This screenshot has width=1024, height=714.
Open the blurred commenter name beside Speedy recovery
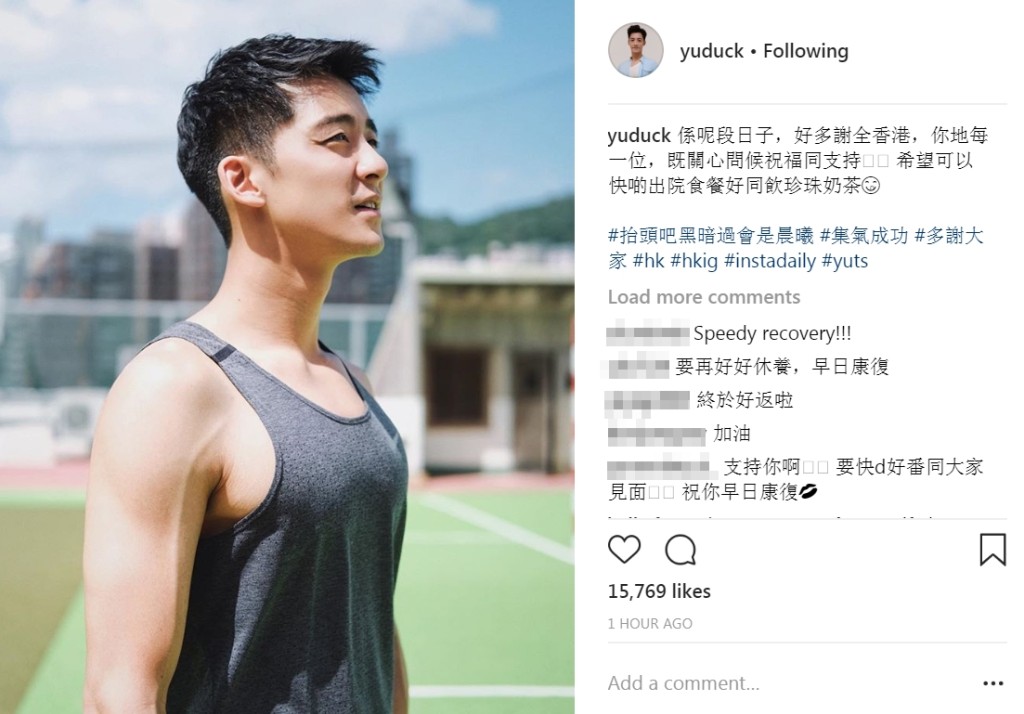click(648, 334)
